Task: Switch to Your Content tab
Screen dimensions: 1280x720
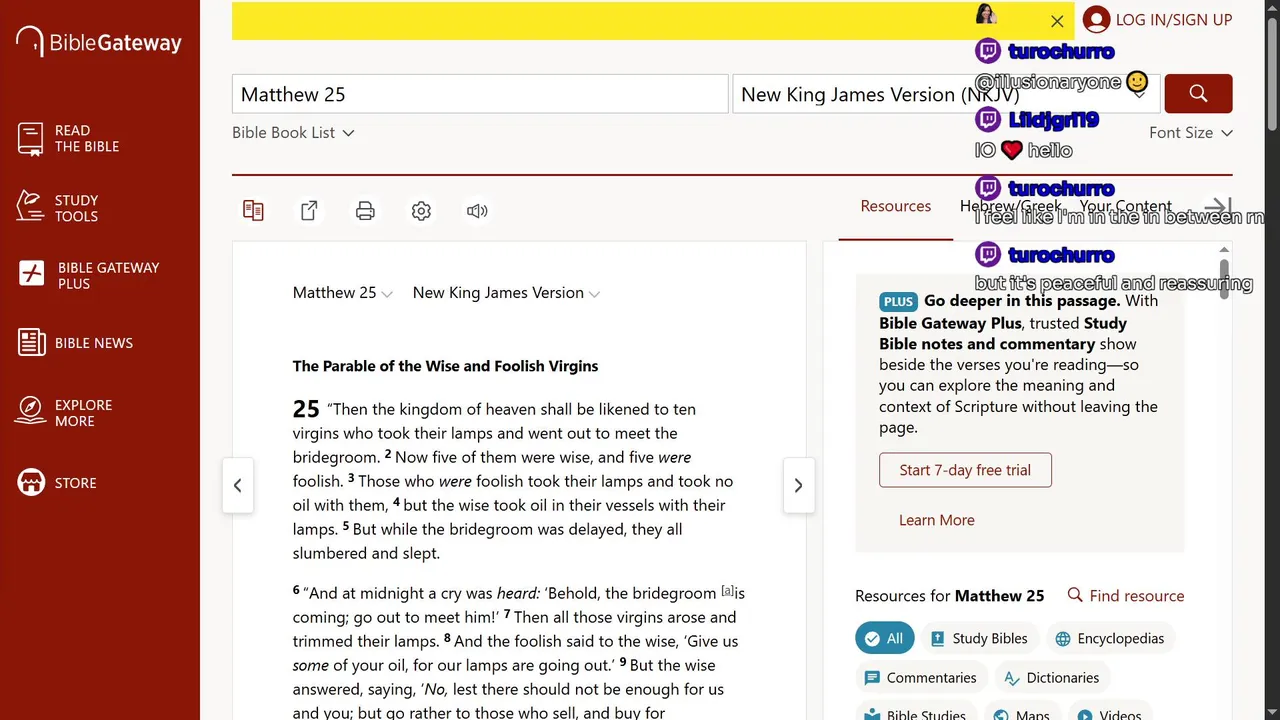Action: pyautogui.click(x=1125, y=206)
